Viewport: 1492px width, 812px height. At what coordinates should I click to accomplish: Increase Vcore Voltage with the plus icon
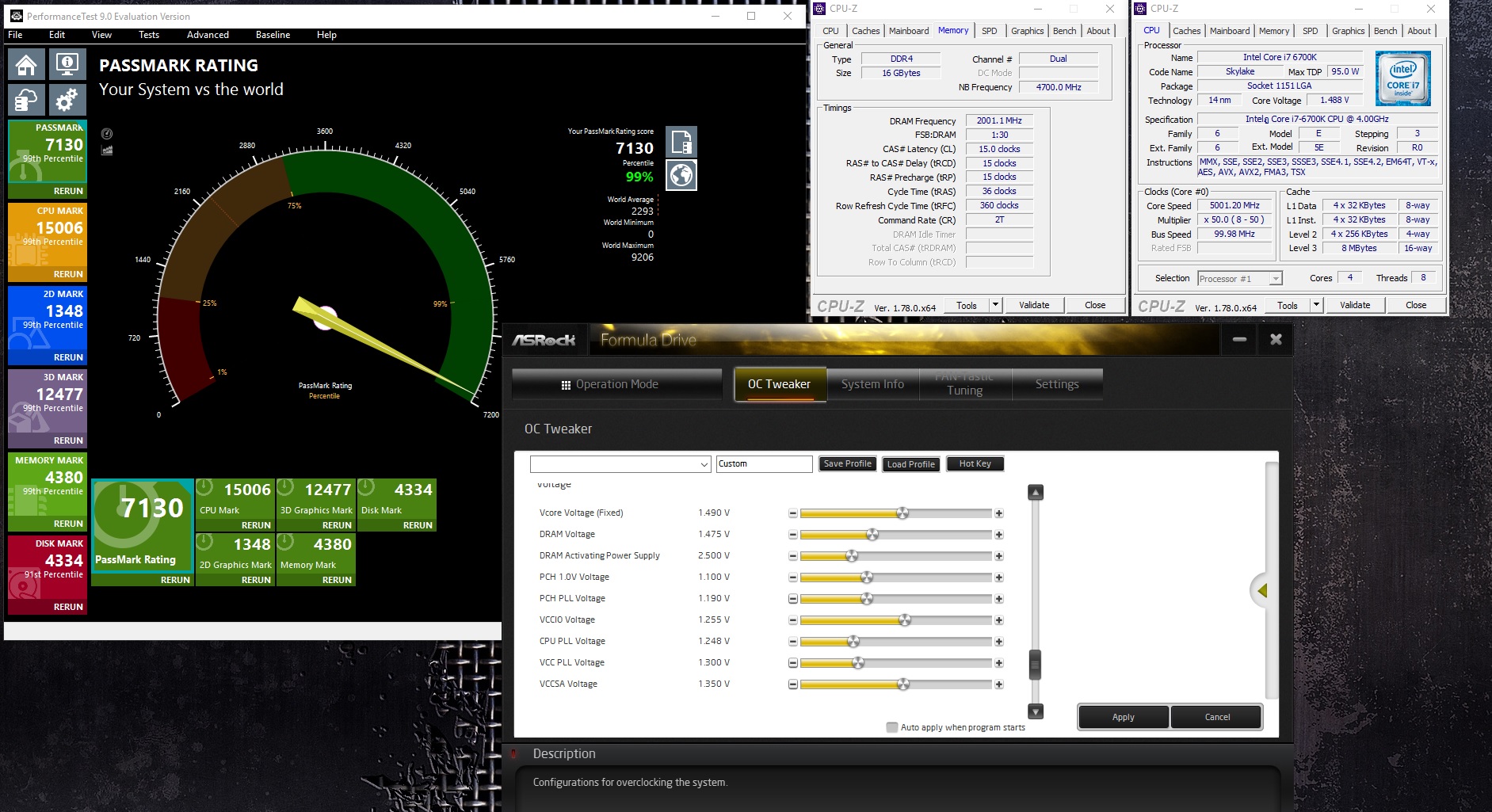999,513
